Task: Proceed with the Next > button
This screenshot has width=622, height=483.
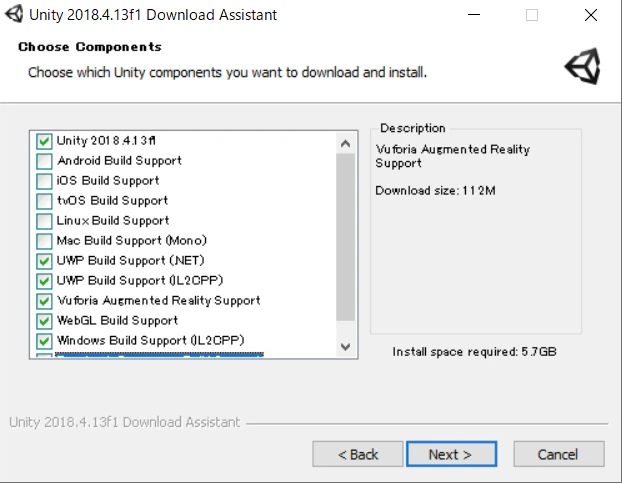Action: point(451,454)
